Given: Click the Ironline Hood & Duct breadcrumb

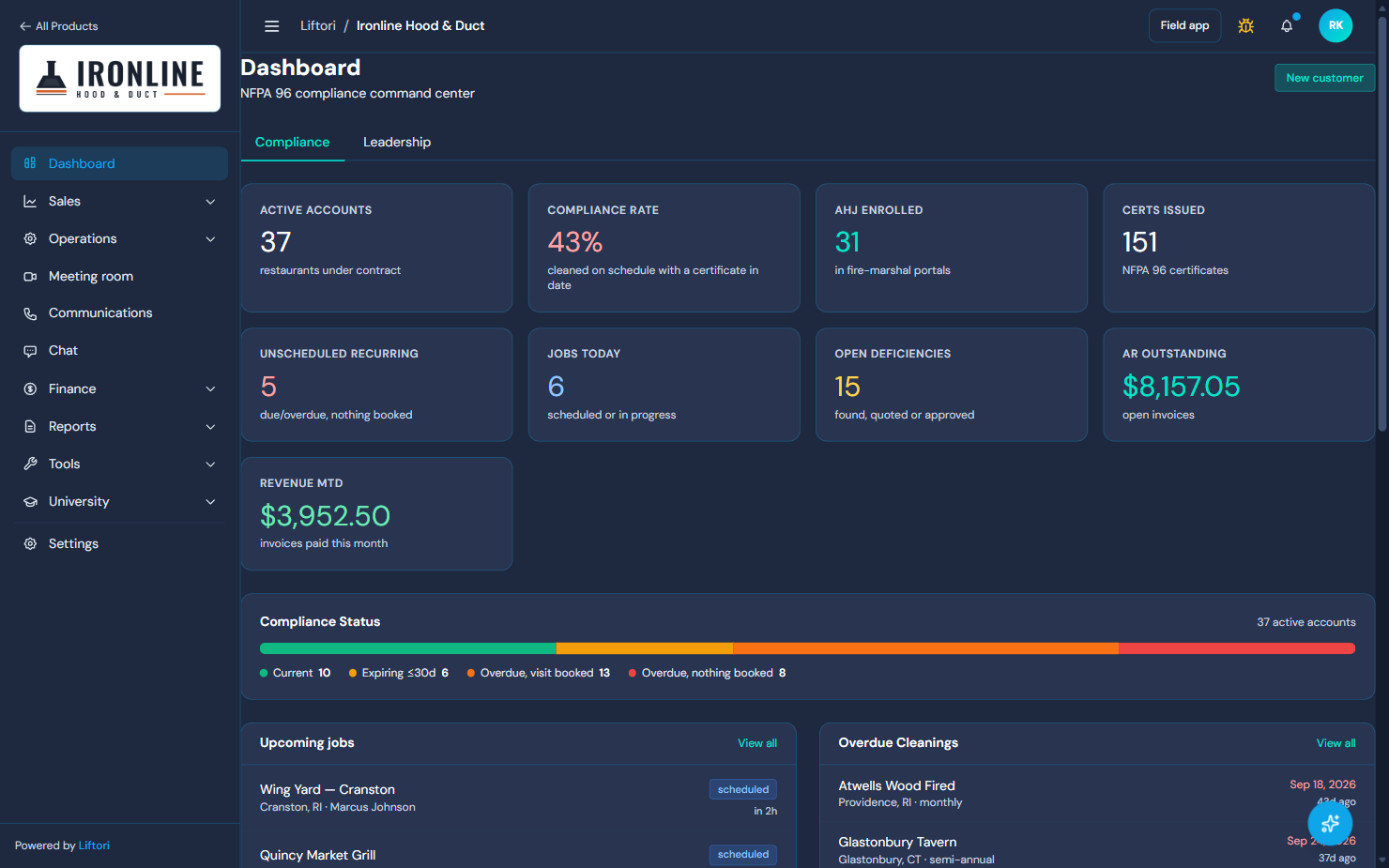Looking at the screenshot, I should coord(420,26).
